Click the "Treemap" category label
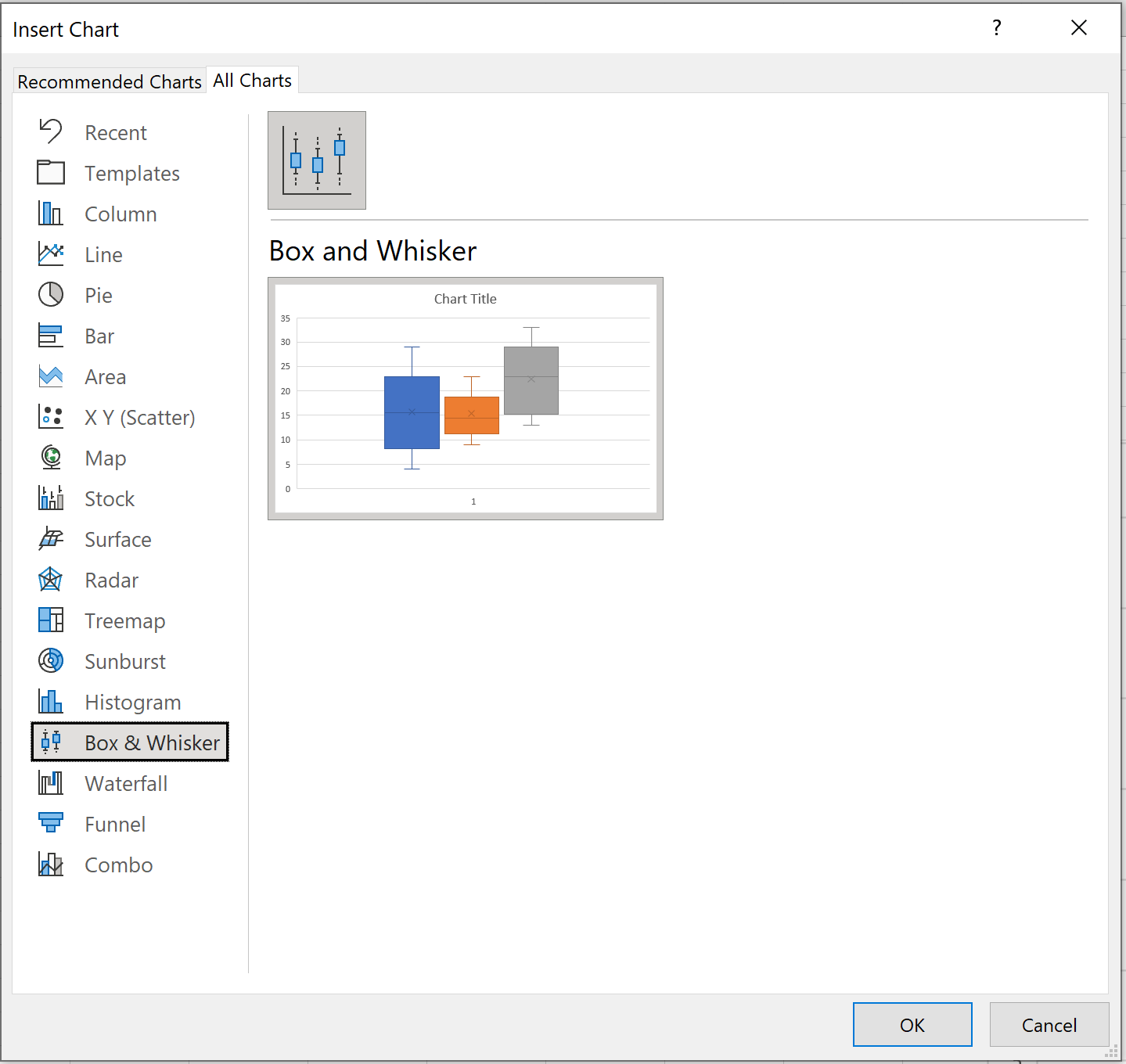 tap(125, 621)
